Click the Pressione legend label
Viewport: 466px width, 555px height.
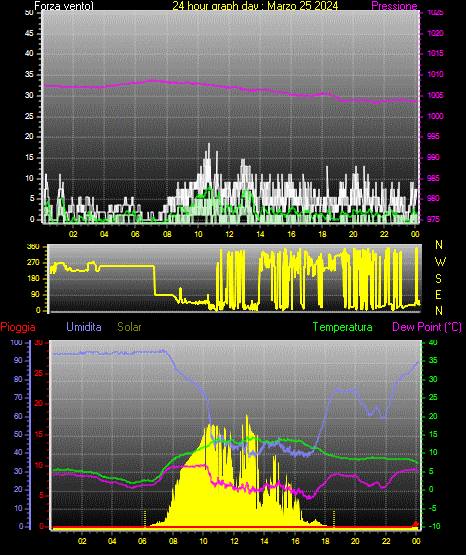pyautogui.click(x=394, y=6)
